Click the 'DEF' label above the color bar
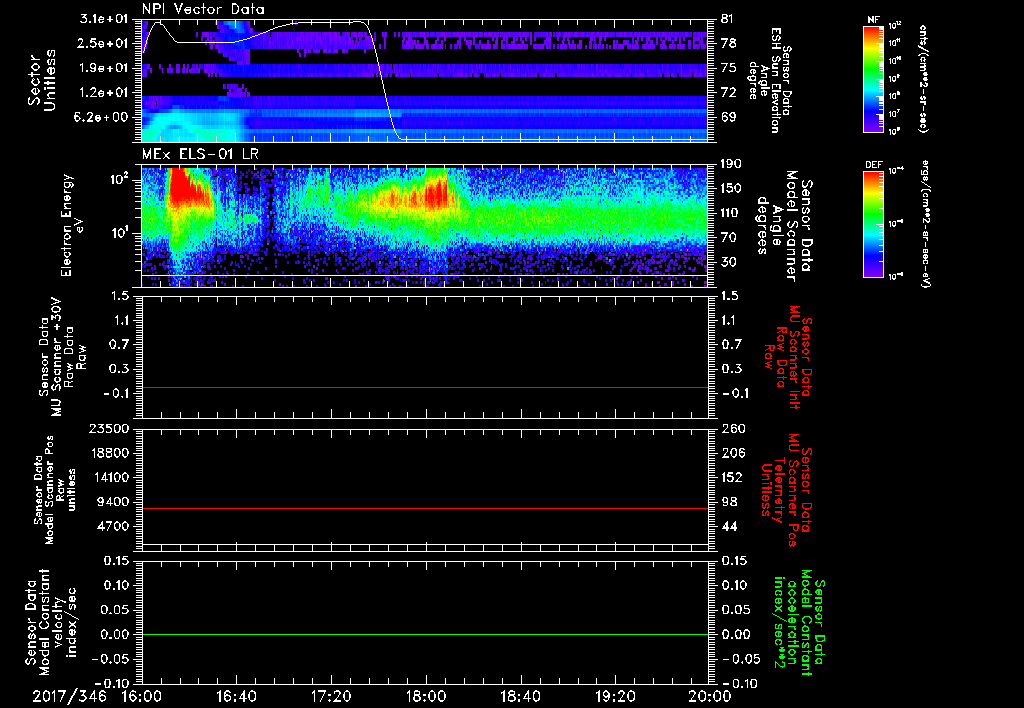1024x708 pixels. (873, 165)
